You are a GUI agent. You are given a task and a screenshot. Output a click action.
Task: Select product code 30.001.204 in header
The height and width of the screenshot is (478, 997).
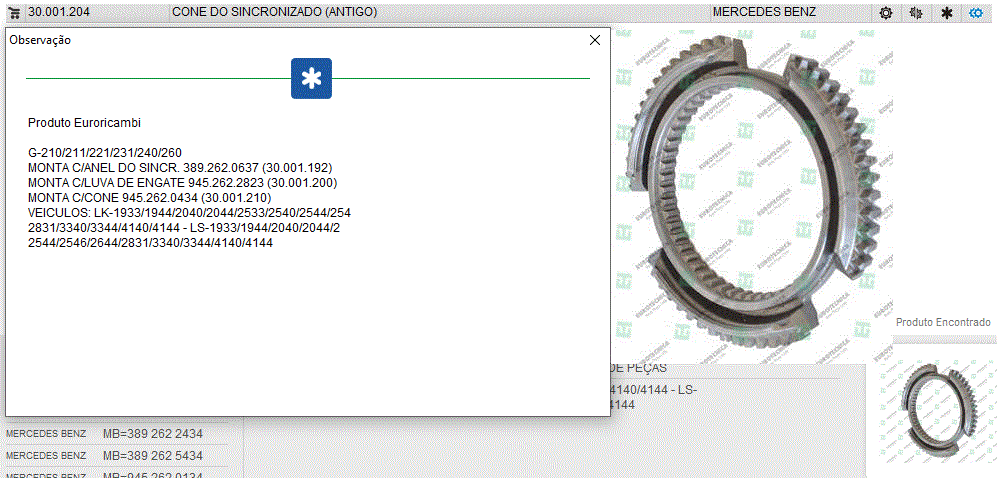coord(60,12)
